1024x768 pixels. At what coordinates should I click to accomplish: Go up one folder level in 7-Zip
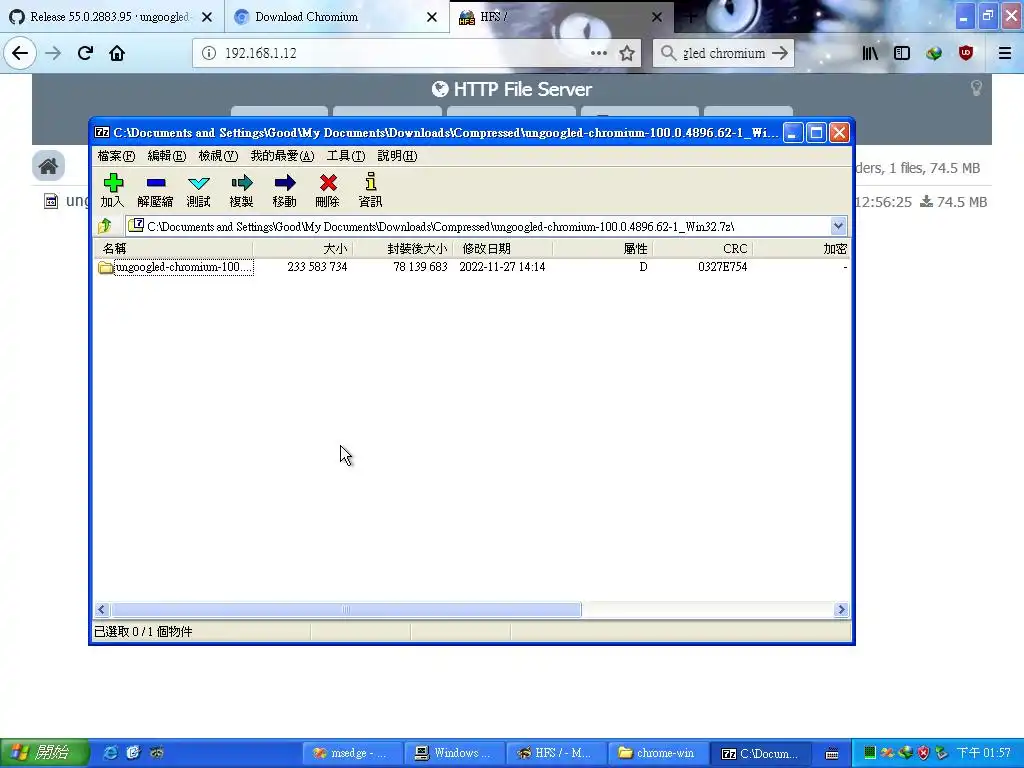[104, 226]
